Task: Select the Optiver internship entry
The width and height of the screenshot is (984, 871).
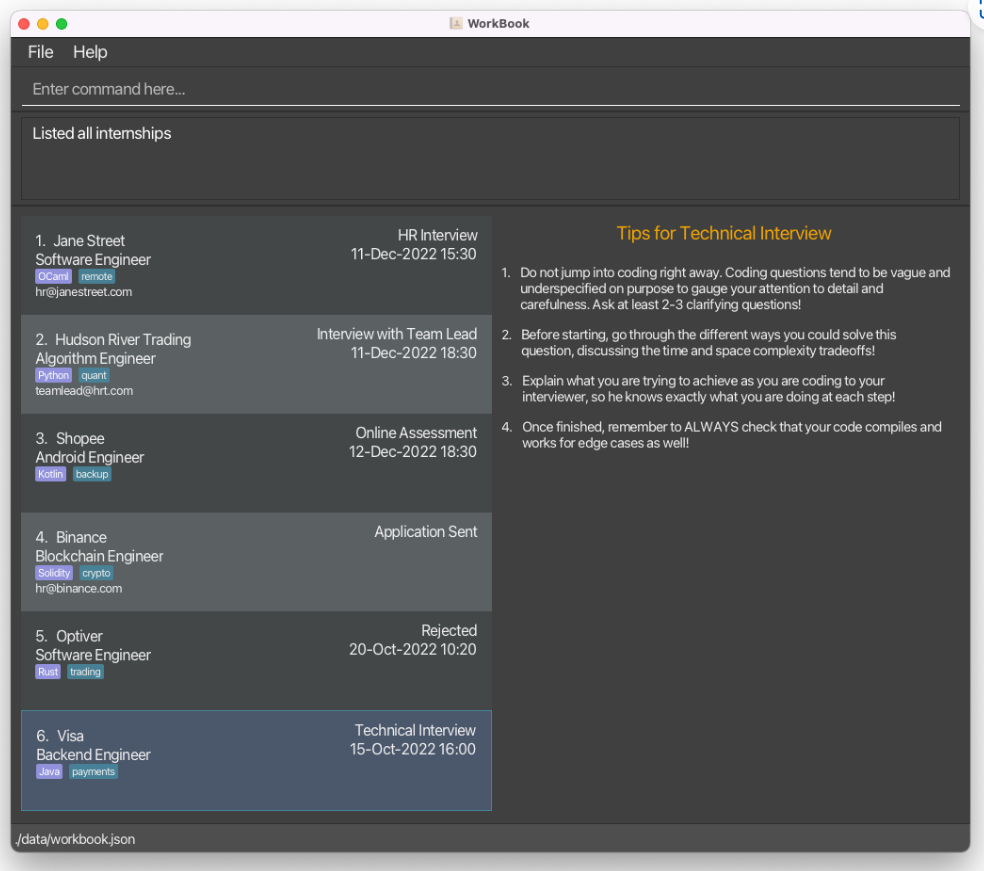Action: point(256,661)
